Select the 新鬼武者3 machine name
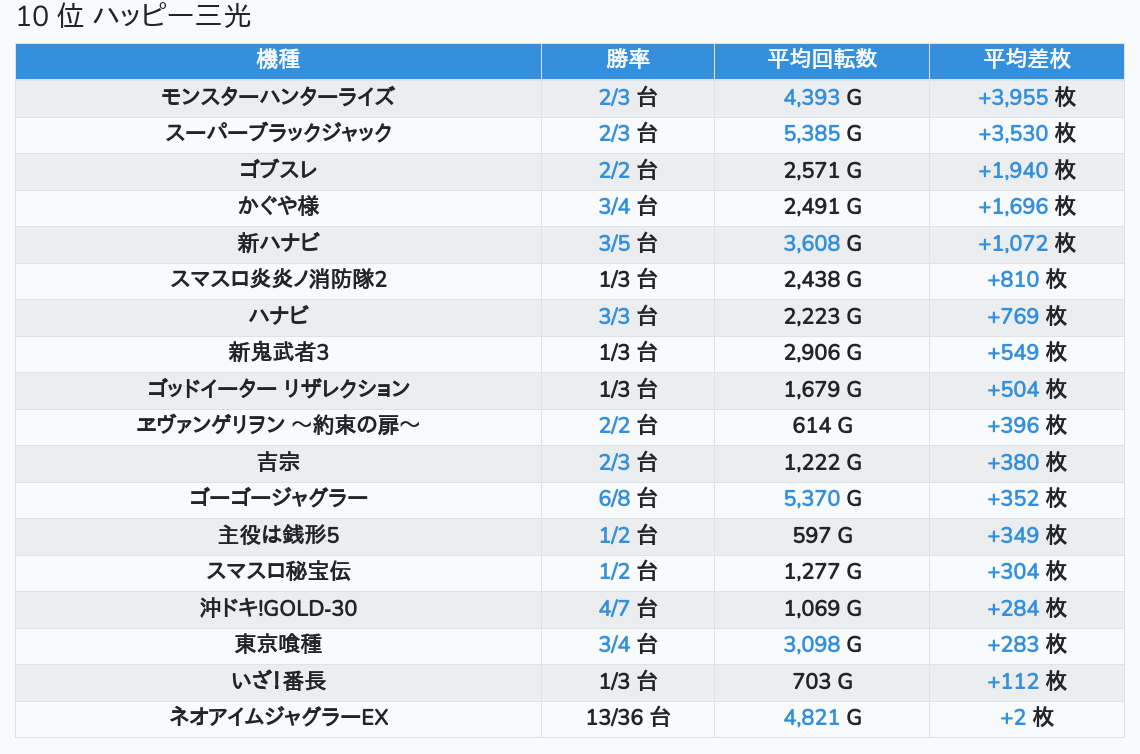The width and height of the screenshot is (1140, 754). coord(278,352)
